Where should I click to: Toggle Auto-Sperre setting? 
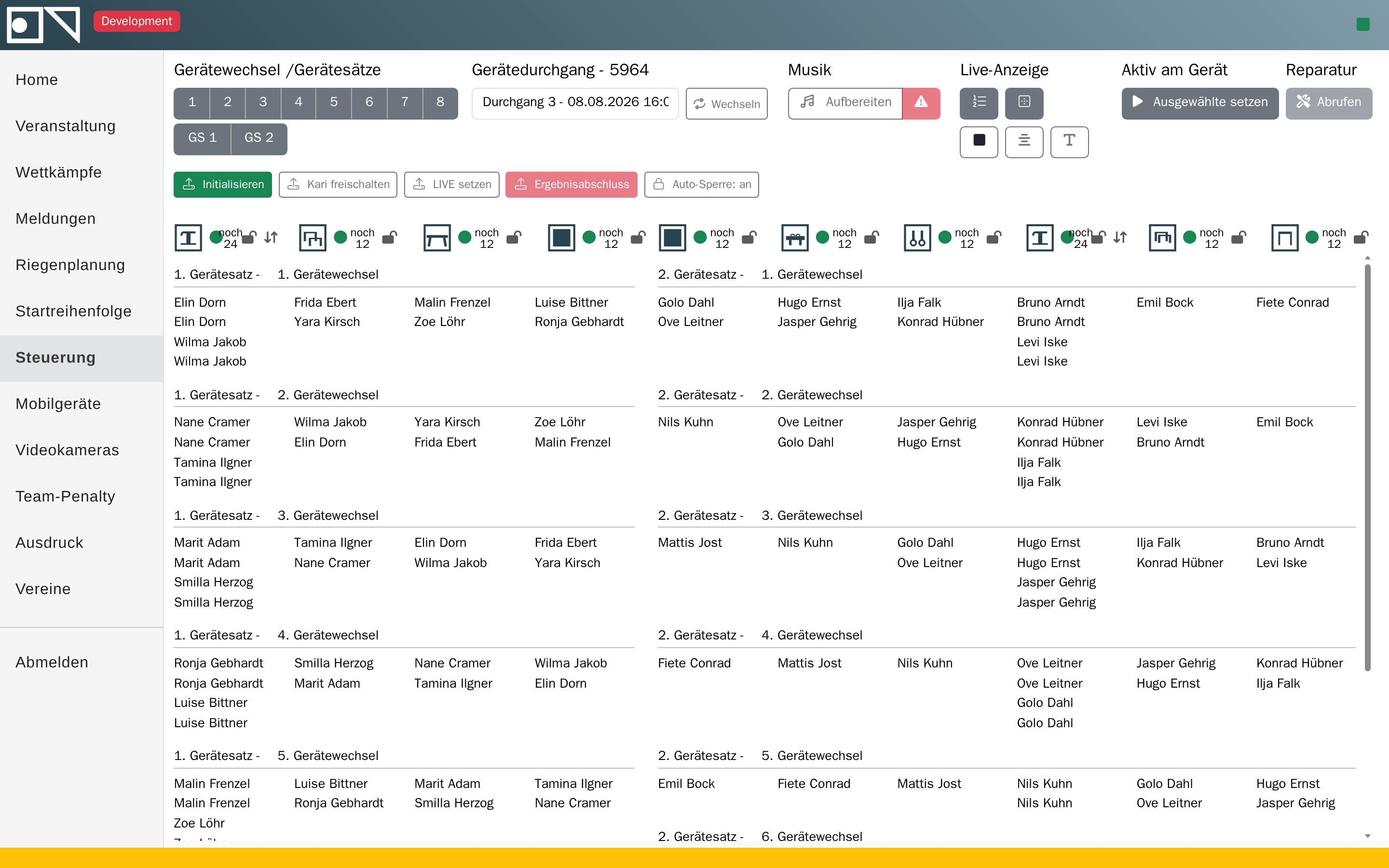click(701, 184)
